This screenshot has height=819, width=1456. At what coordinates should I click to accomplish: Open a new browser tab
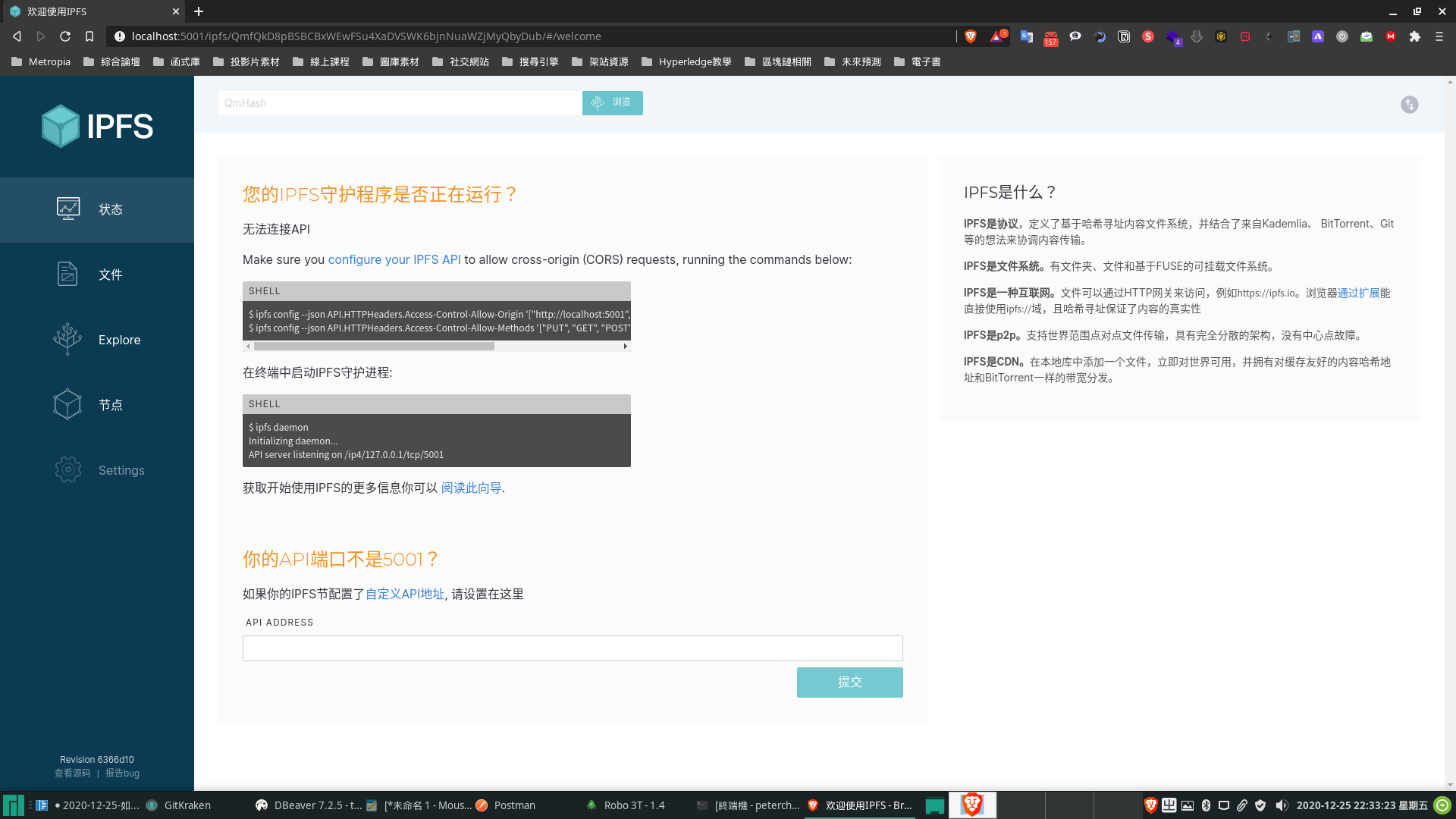[199, 11]
